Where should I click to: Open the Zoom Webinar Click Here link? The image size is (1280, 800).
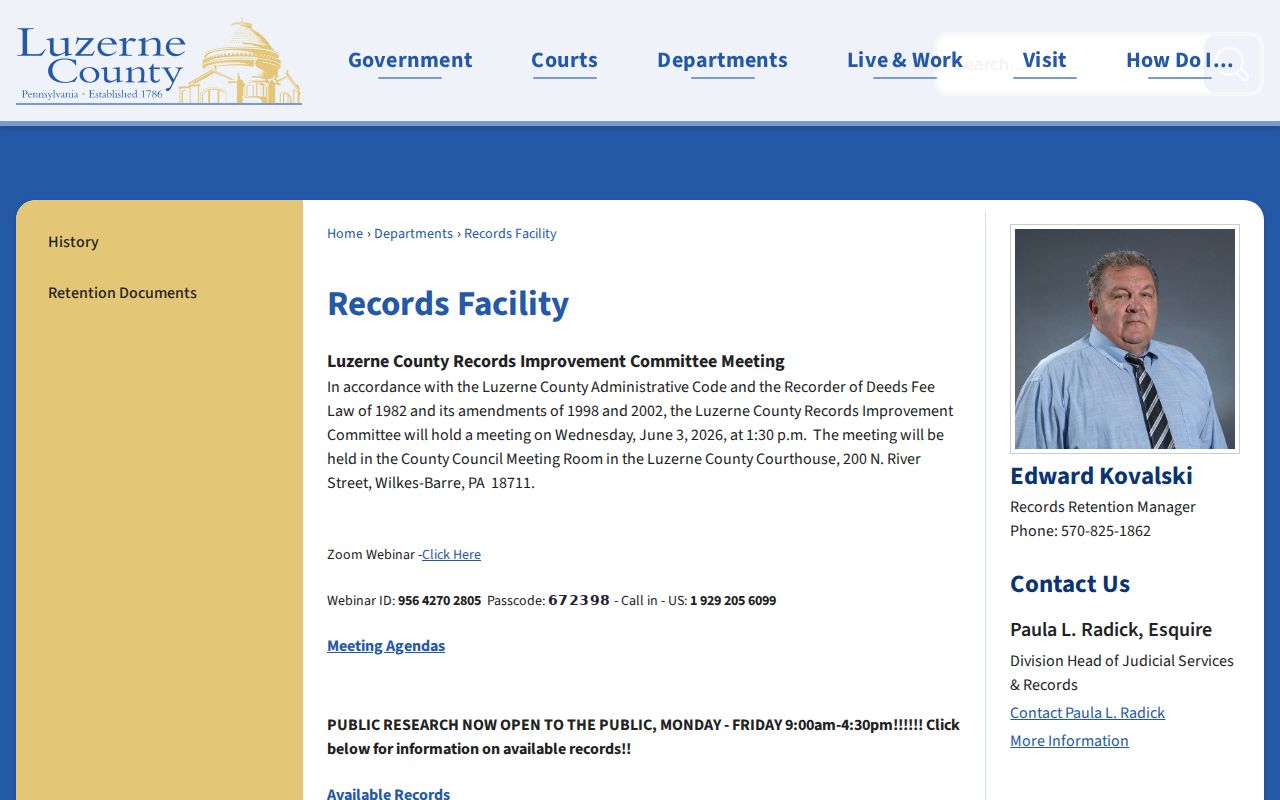(451, 555)
